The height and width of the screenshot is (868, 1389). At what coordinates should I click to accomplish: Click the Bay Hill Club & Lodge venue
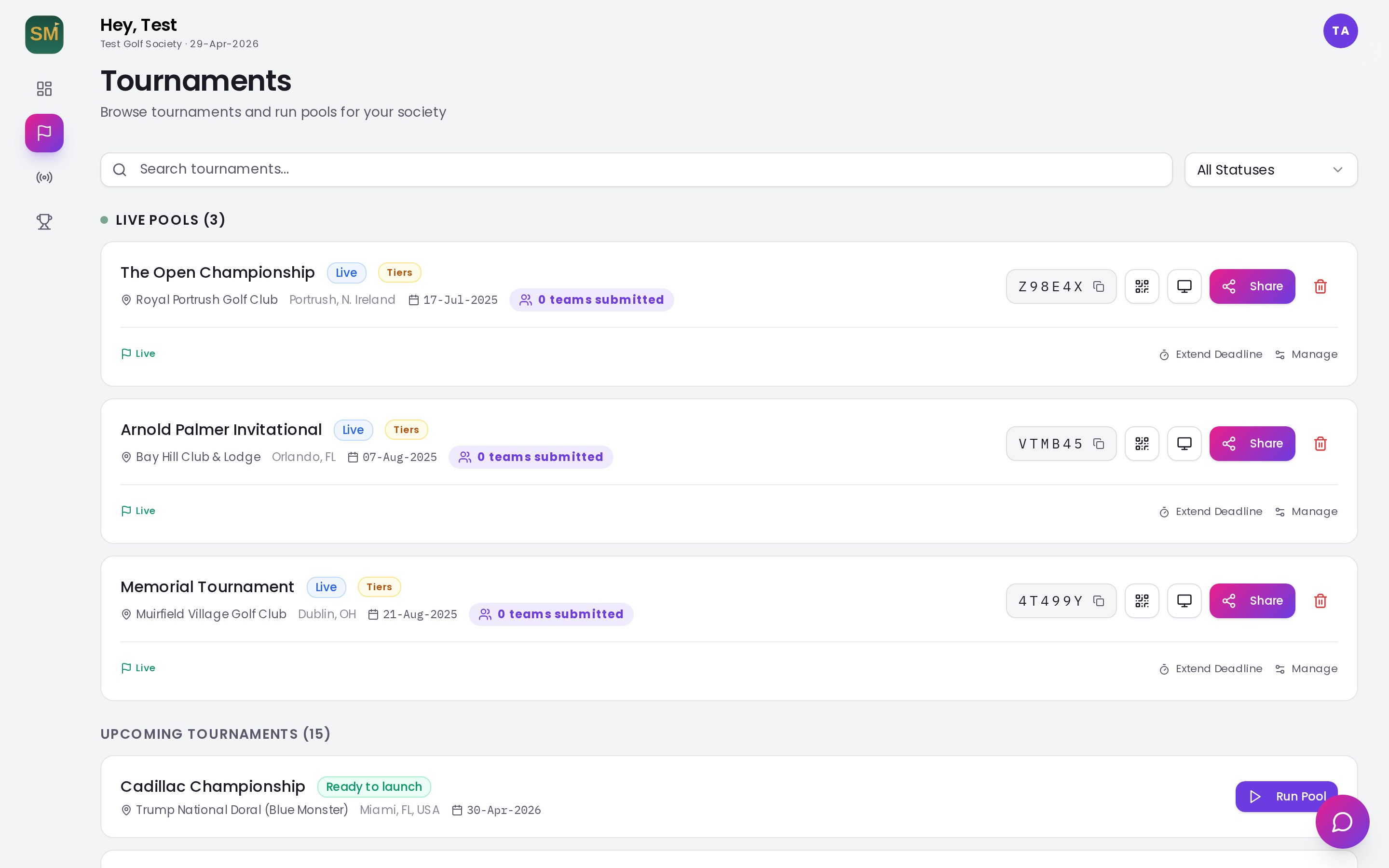coord(198,458)
